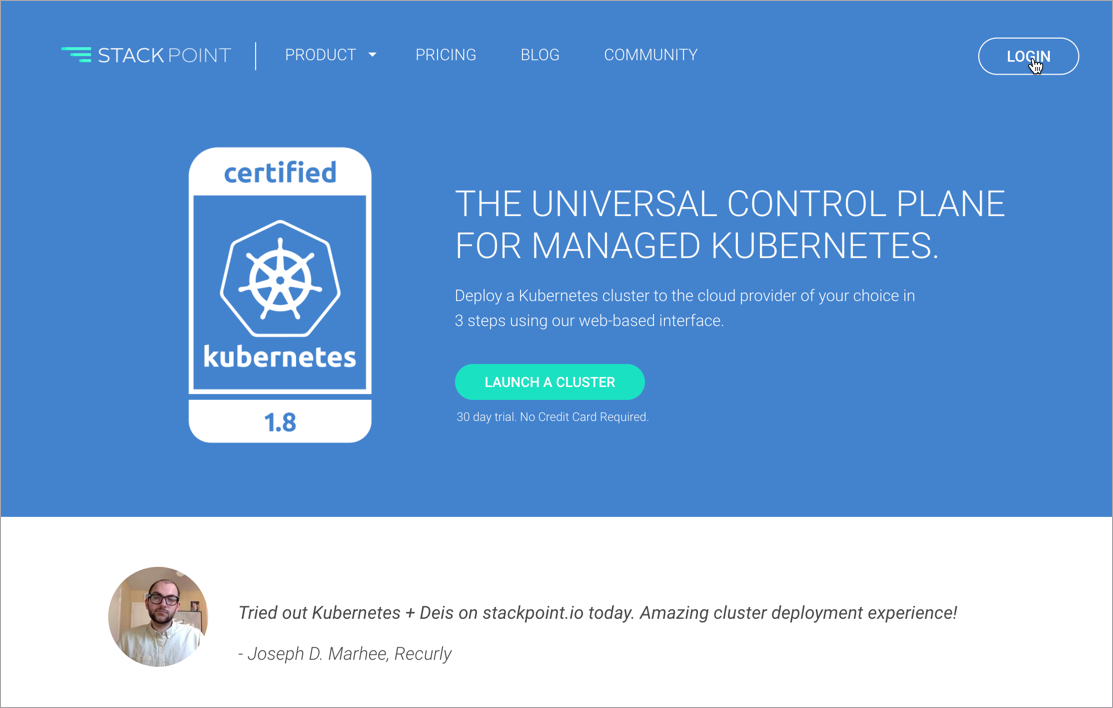This screenshot has height=708, width=1113.
Task: Click the testimonial quote about Kubernetes + Deis
Action: point(598,613)
